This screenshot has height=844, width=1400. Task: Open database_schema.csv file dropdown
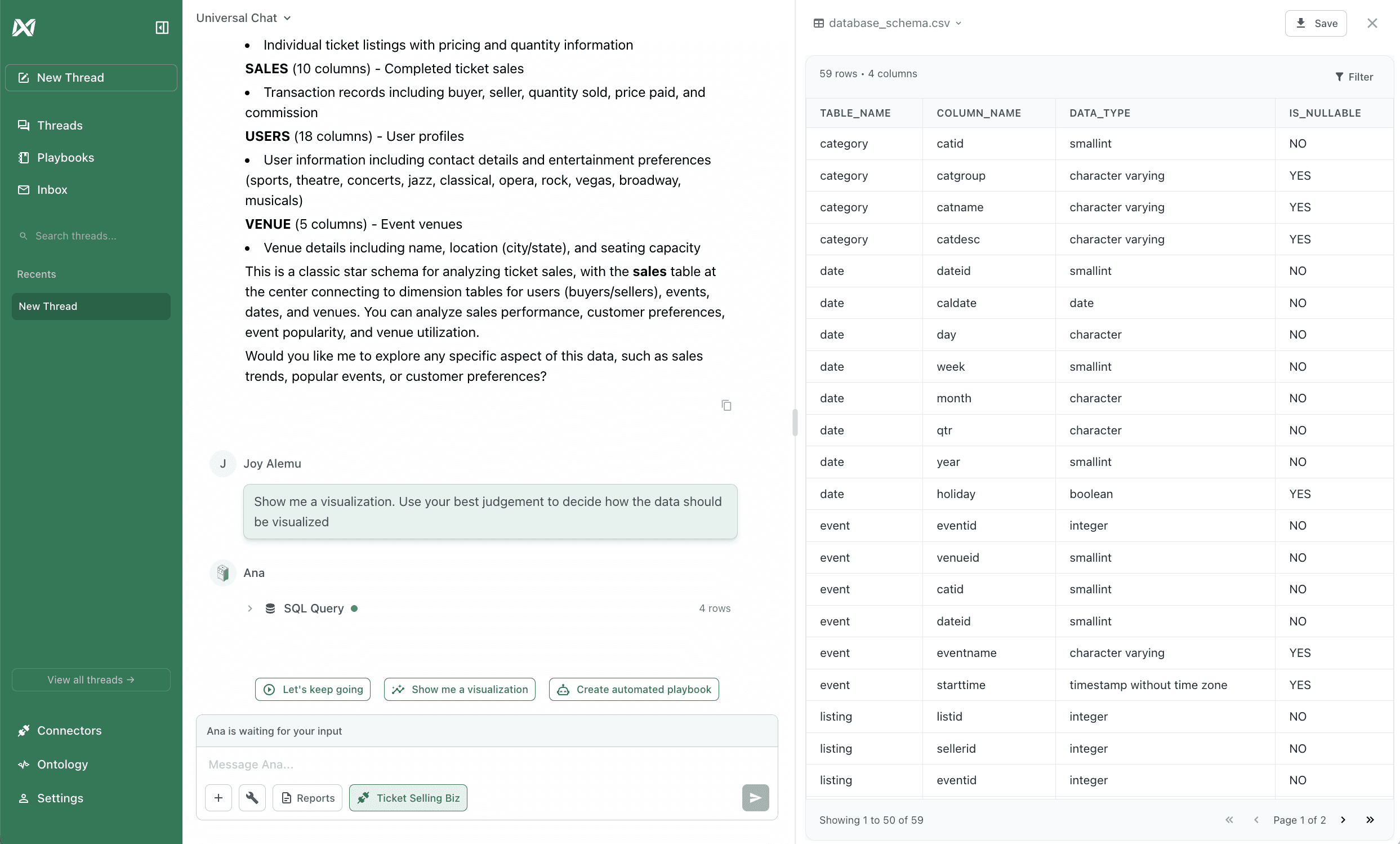tap(889, 23)
